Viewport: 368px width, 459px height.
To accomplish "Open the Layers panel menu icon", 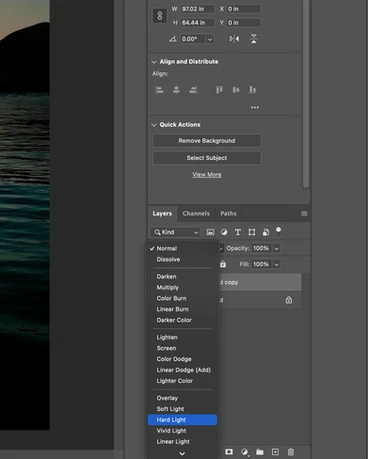I will click(304, 213).
